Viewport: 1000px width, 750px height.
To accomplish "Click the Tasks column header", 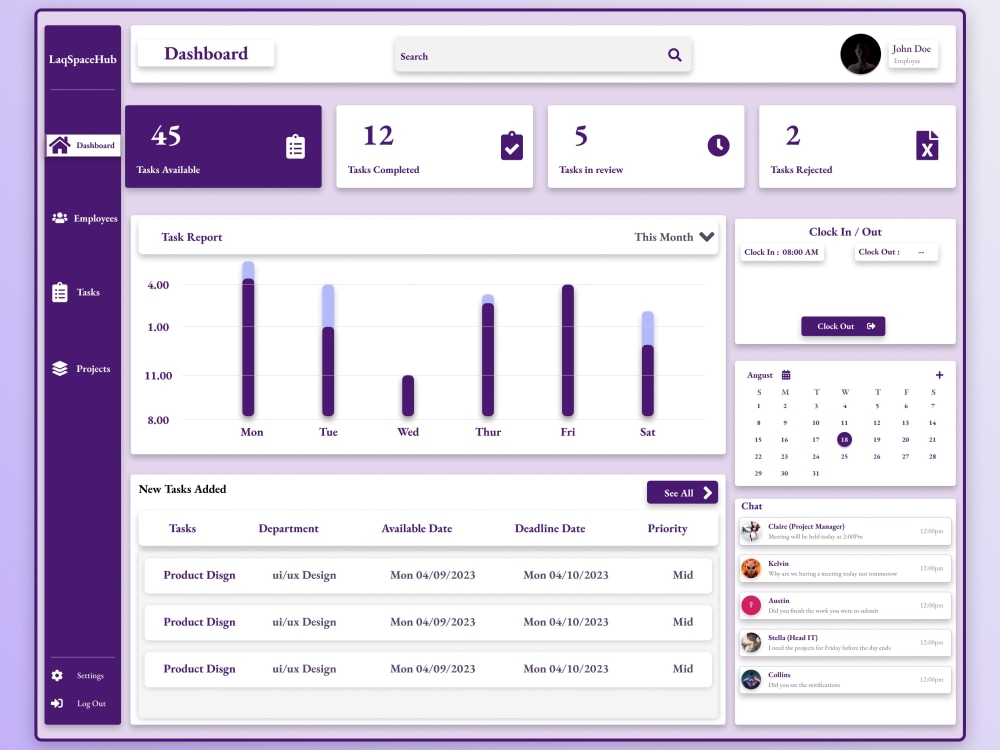I will coord(182,528).
